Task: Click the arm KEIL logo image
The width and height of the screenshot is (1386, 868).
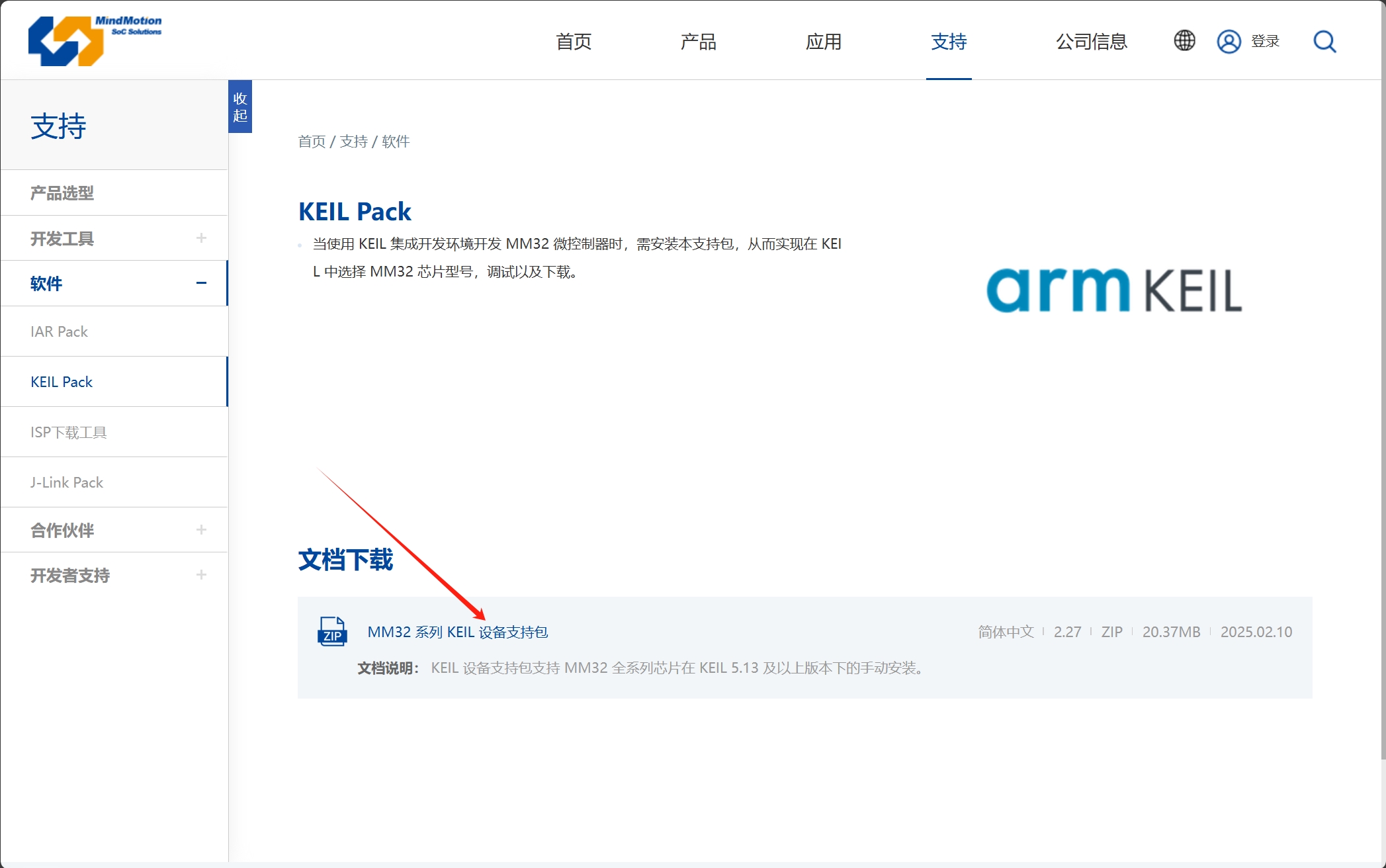Action: 1114,290
